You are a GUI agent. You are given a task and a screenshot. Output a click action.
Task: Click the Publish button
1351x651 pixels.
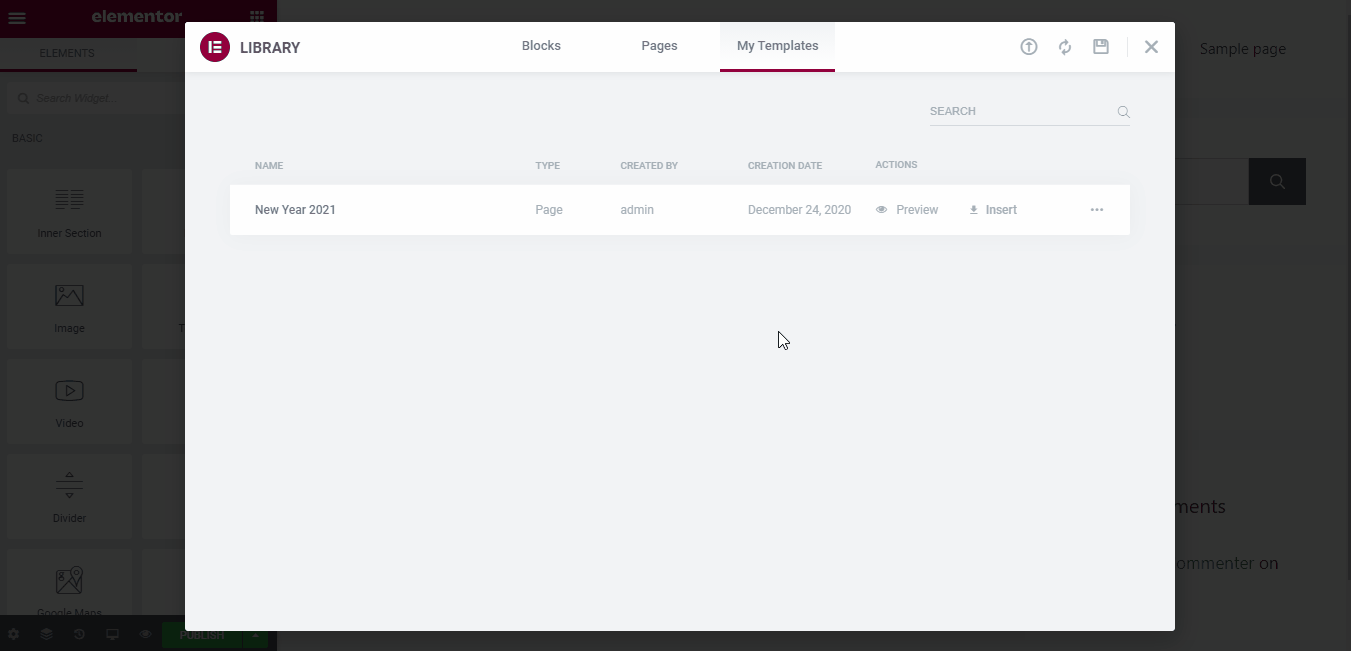[202, 635]
